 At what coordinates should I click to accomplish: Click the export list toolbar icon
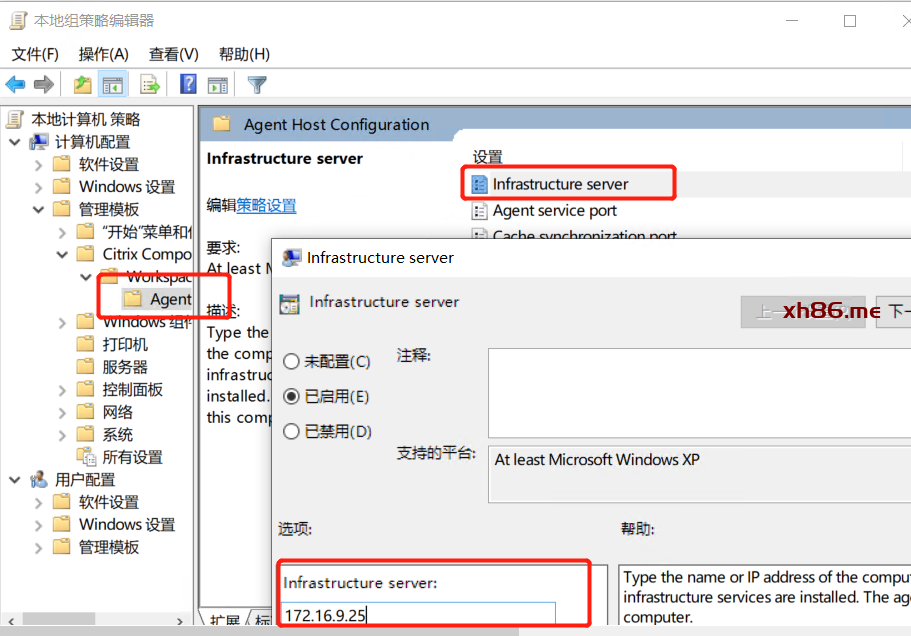pos(150,85)
